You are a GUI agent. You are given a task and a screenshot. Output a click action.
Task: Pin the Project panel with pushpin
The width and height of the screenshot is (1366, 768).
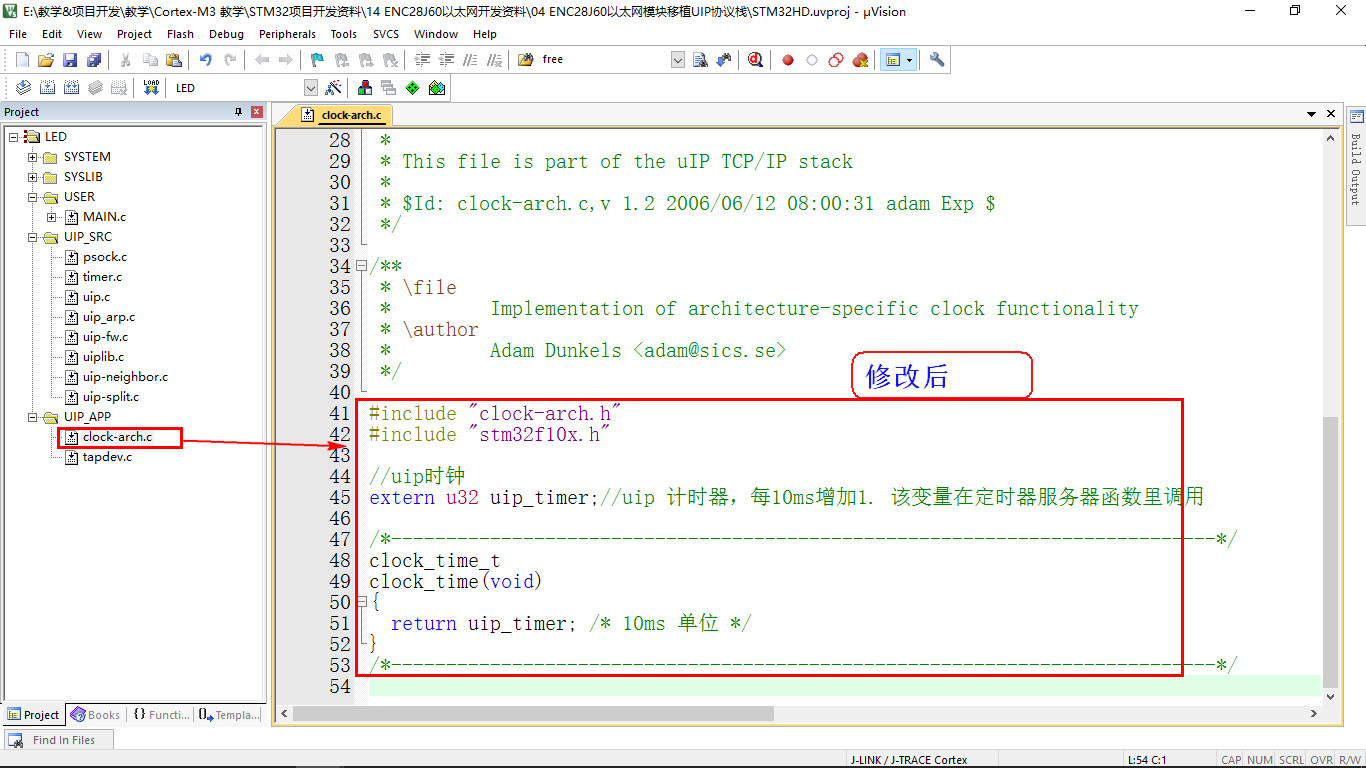point(238,112)
